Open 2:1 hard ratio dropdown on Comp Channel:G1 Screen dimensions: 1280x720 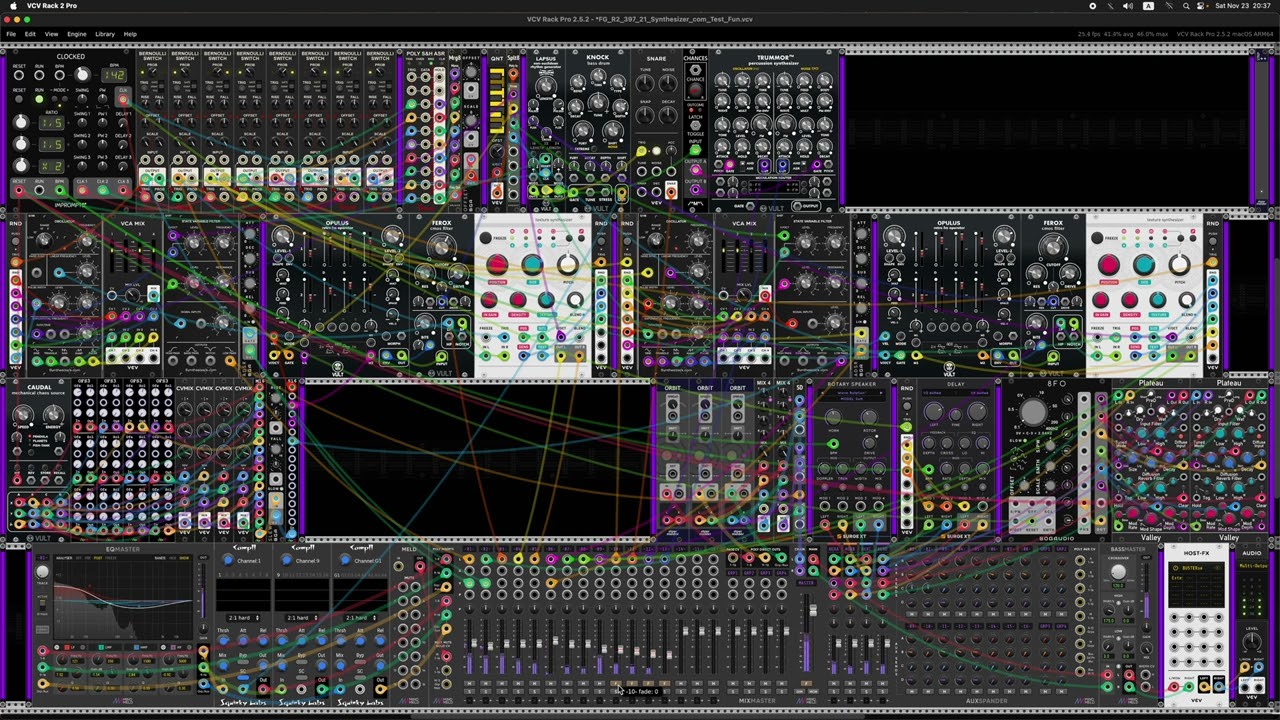360,618
